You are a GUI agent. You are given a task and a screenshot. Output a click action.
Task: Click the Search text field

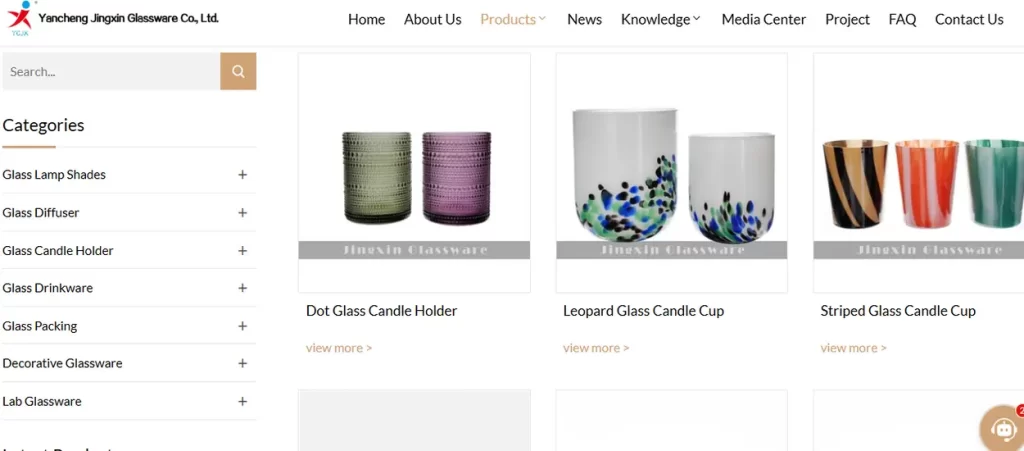click(111, 71)
